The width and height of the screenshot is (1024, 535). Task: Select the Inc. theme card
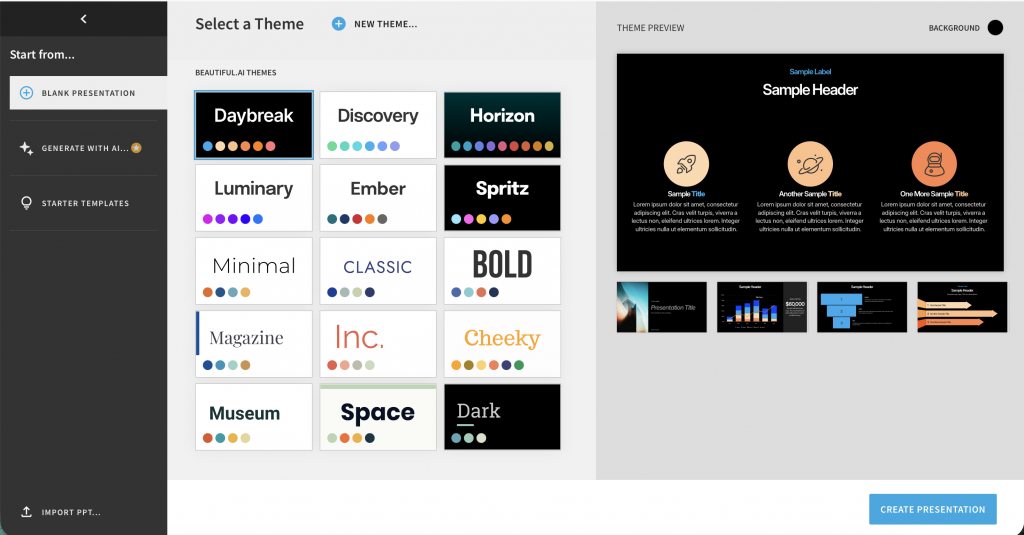pos(378,344)
